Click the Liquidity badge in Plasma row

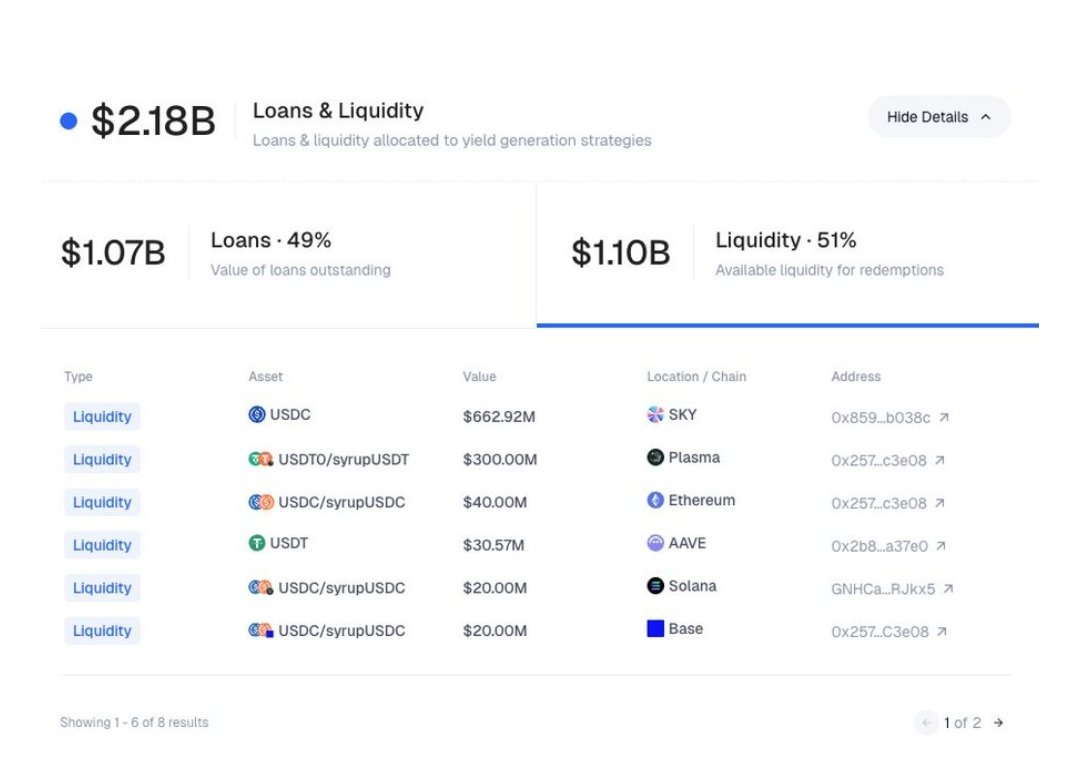tap(102, 459)
